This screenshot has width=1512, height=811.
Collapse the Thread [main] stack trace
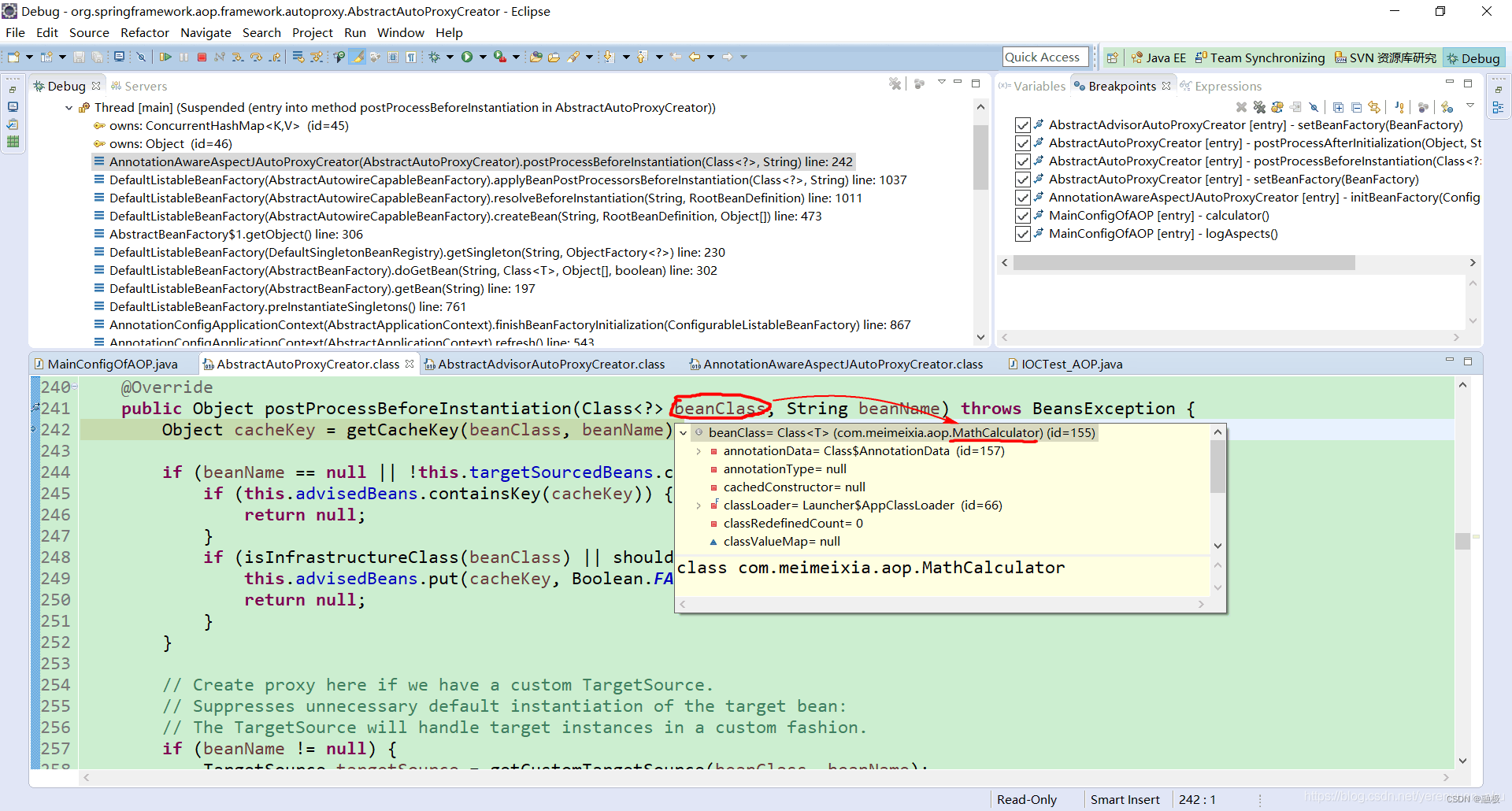[x=69, y=107]
